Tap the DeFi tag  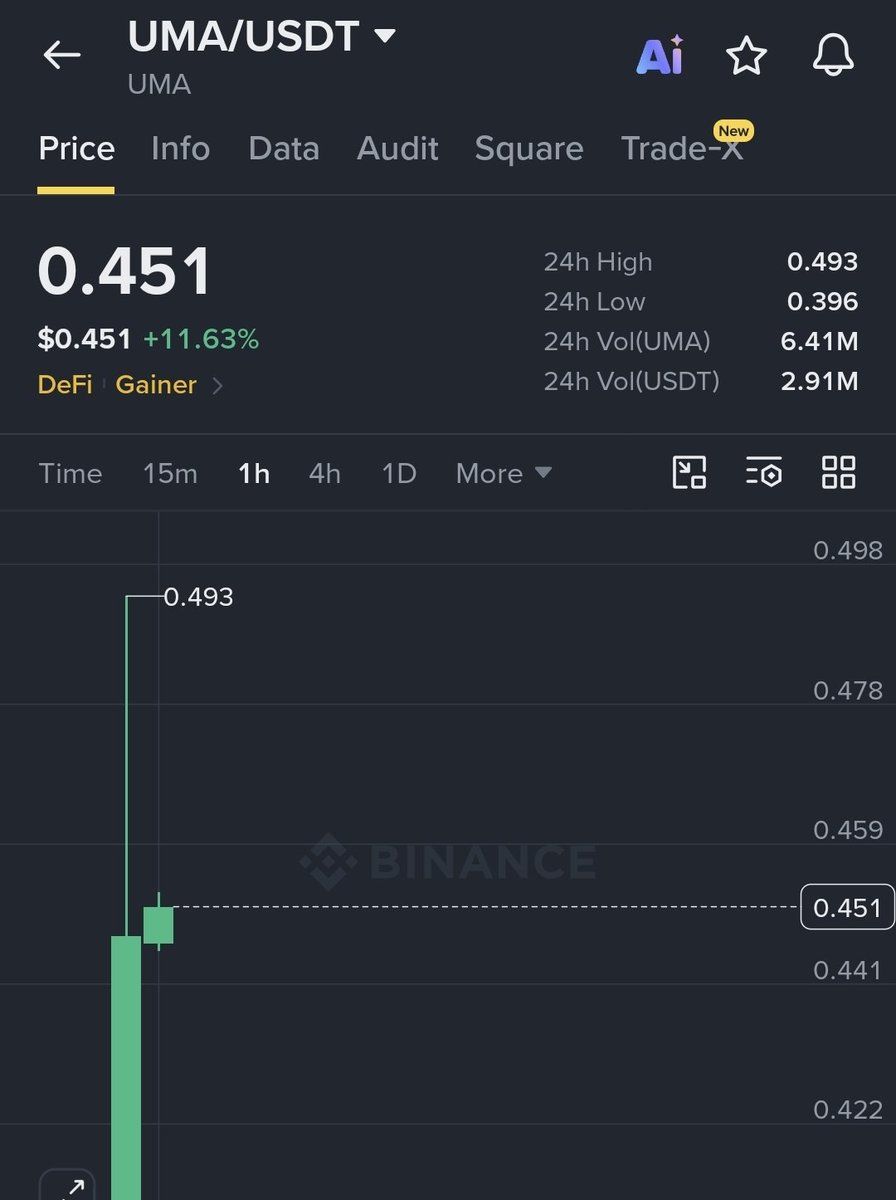click(x=65, y=385)
